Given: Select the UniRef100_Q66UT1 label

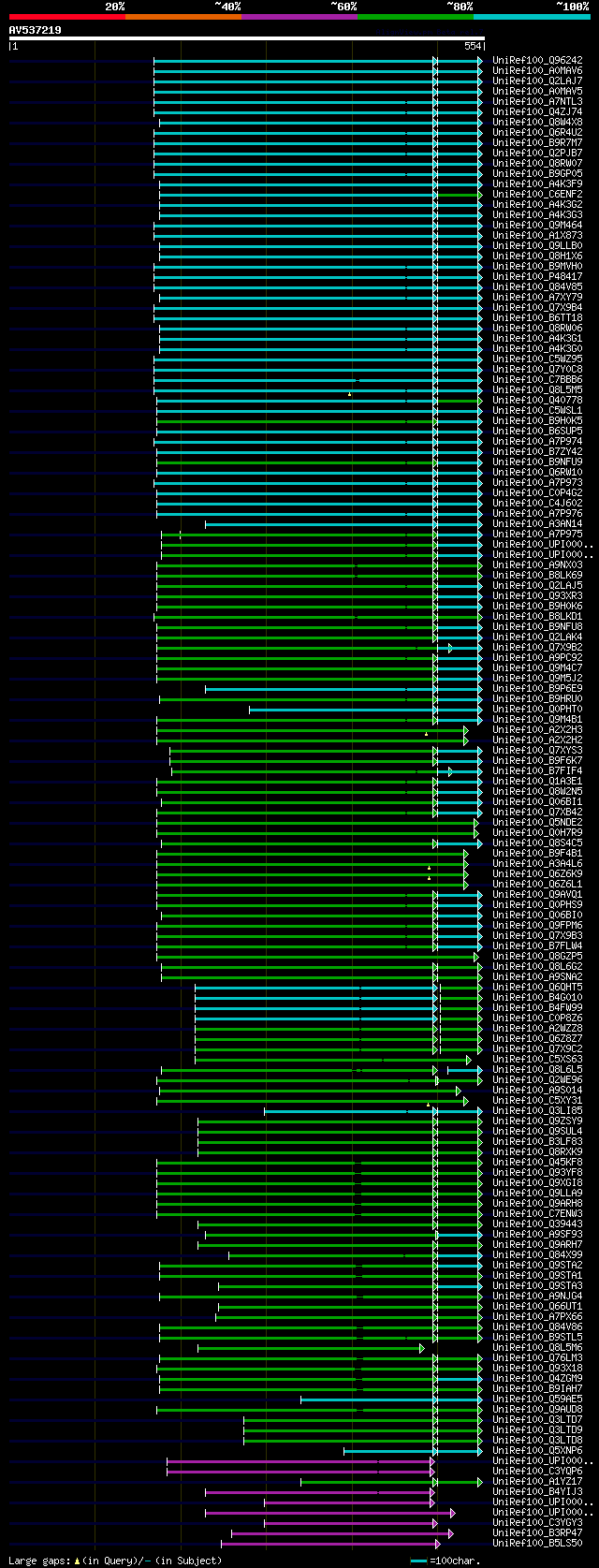Looking at the screenshot, I should pyautogui.click(x=537, y=1307).
